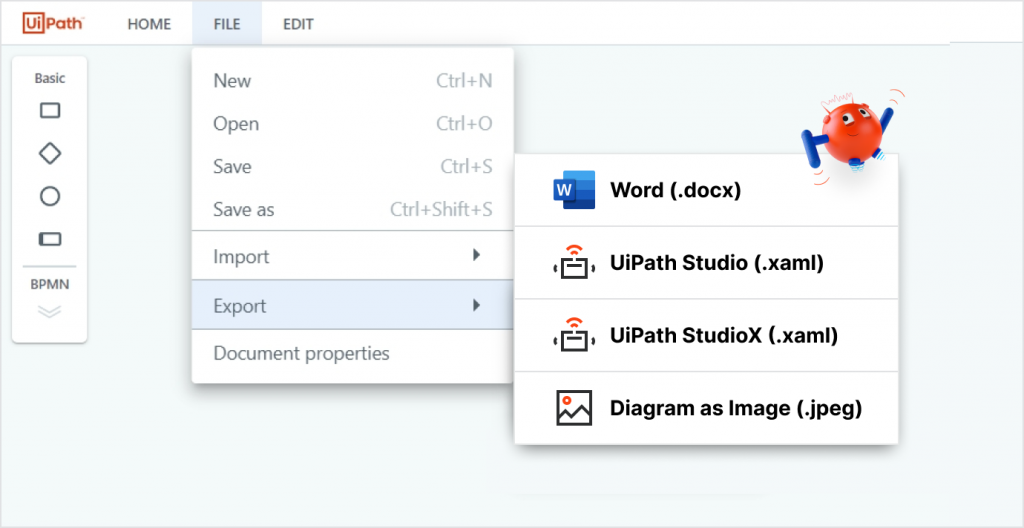Click the UiPath logo
Viewport: 1024px width, 528px height.
pos(54,24)
